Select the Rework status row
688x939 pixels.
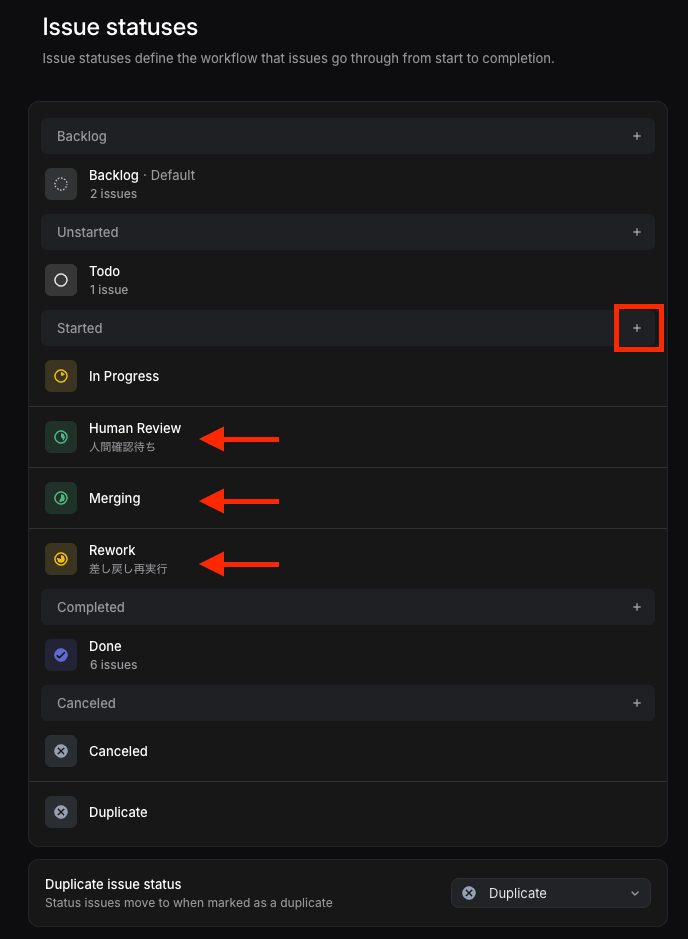pyautogui.click(x=348, y=559)
